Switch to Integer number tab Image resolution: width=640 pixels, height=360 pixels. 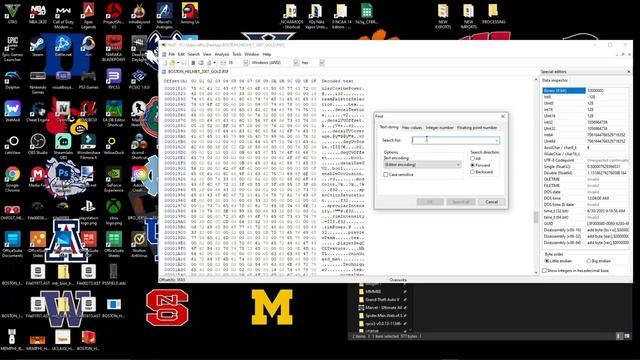(x=440, y=128)
